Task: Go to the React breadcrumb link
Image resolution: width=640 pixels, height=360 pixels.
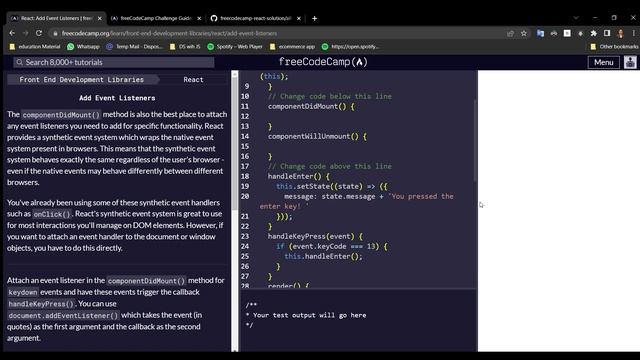Action: (193, 80)
